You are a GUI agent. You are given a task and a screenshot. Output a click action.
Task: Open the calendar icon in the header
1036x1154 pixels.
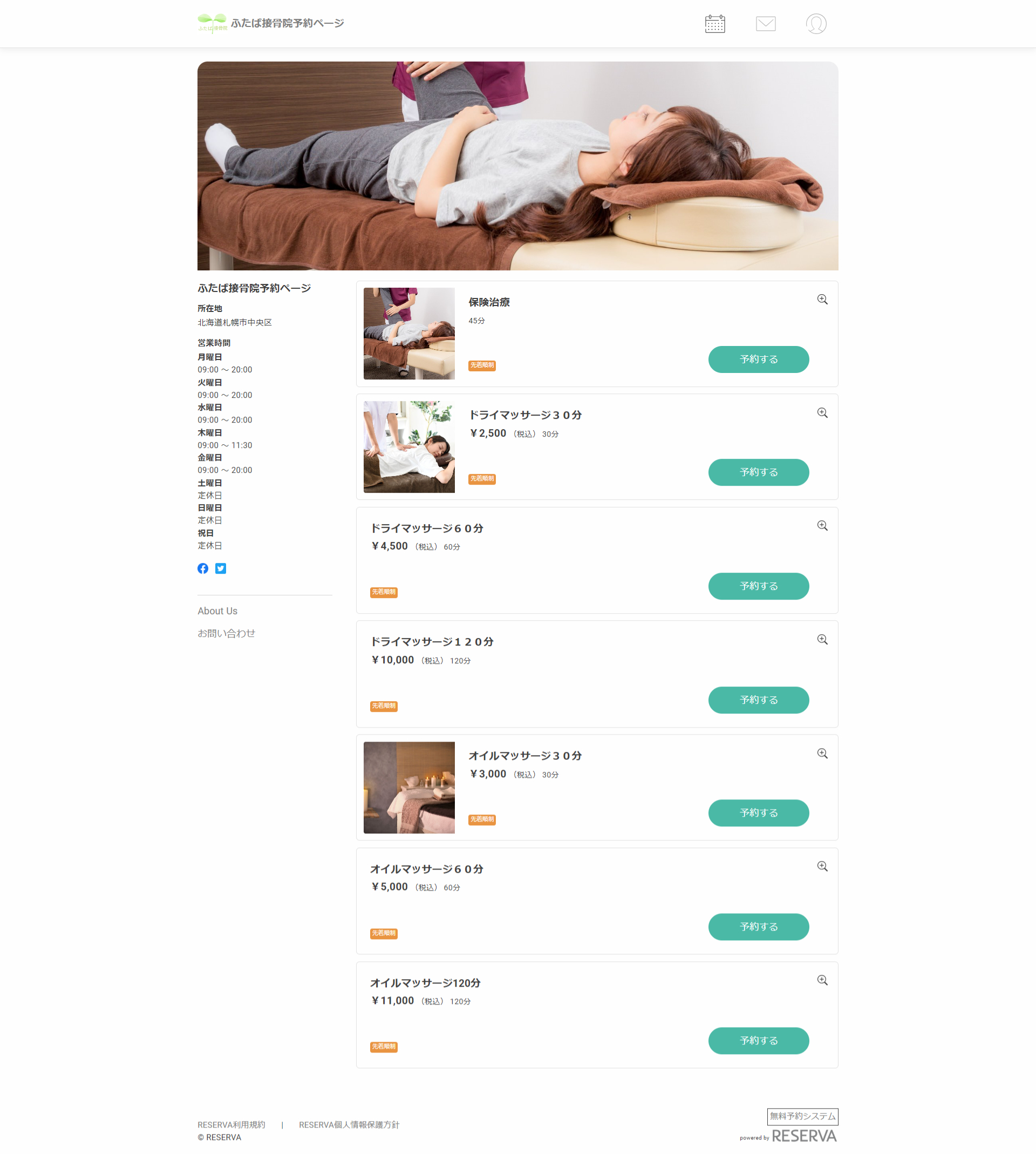coord(714,24)
